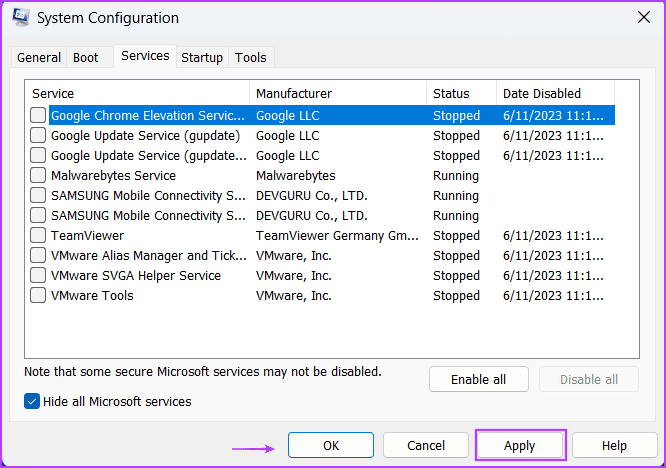Viewport: 666px width, 468px height.
Task: Tick the Malwarebytes Service checkbox
Action: click(x=38, y=175)
